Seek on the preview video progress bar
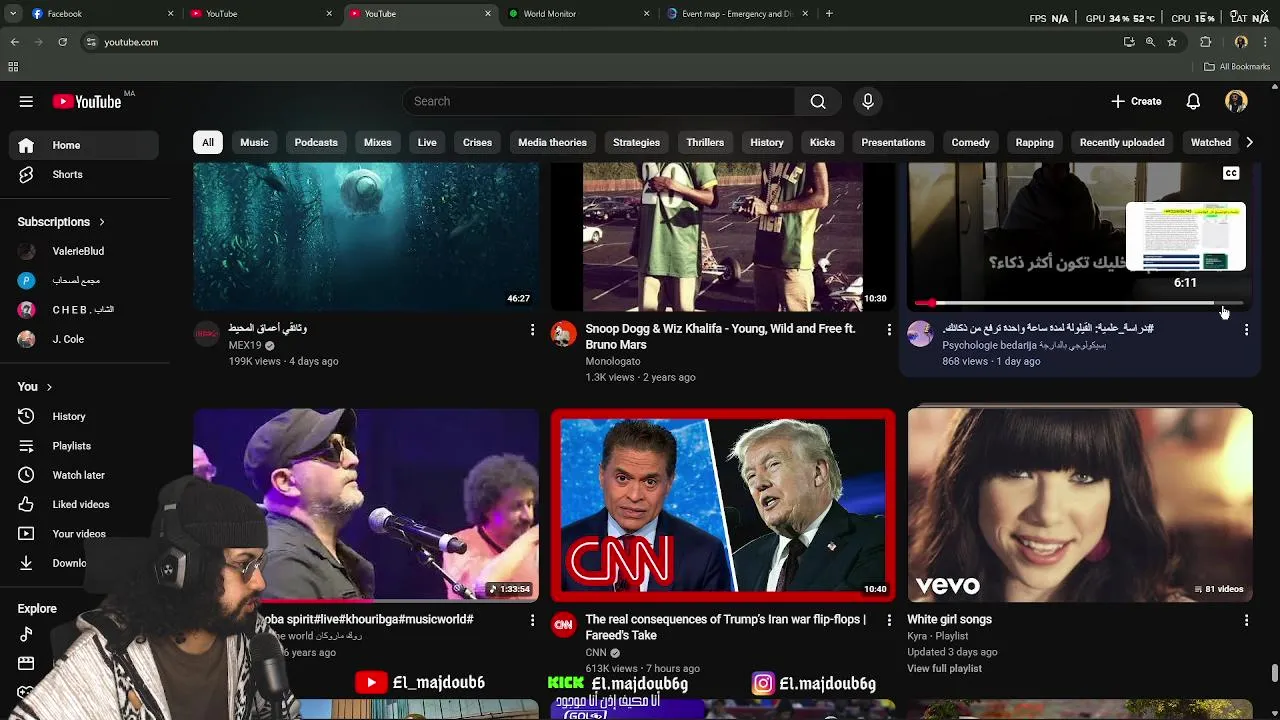 pos(1078,302)
